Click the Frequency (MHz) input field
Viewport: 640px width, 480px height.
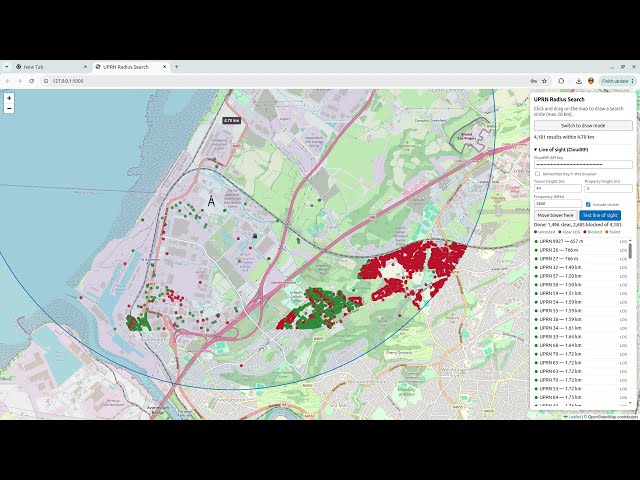558,203
